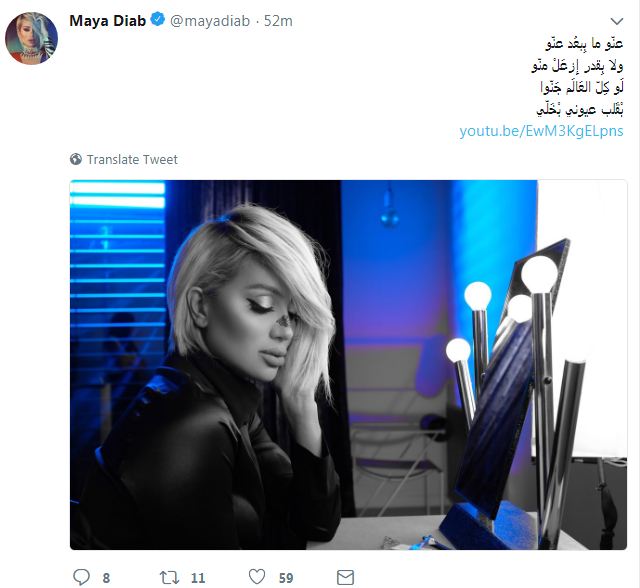Image resolution: width=640 pixels, height=588 pixels.
Task: Click the lit vanity mirror in photo
Action: (513, 379)
